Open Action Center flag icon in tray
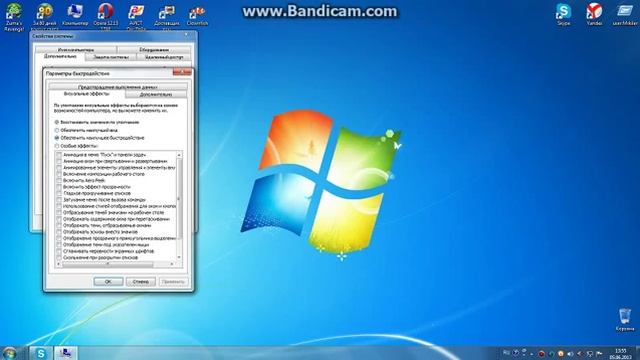The width and height of the screenshot is (640, 360). pyautogui.click(x=599, y=354)
